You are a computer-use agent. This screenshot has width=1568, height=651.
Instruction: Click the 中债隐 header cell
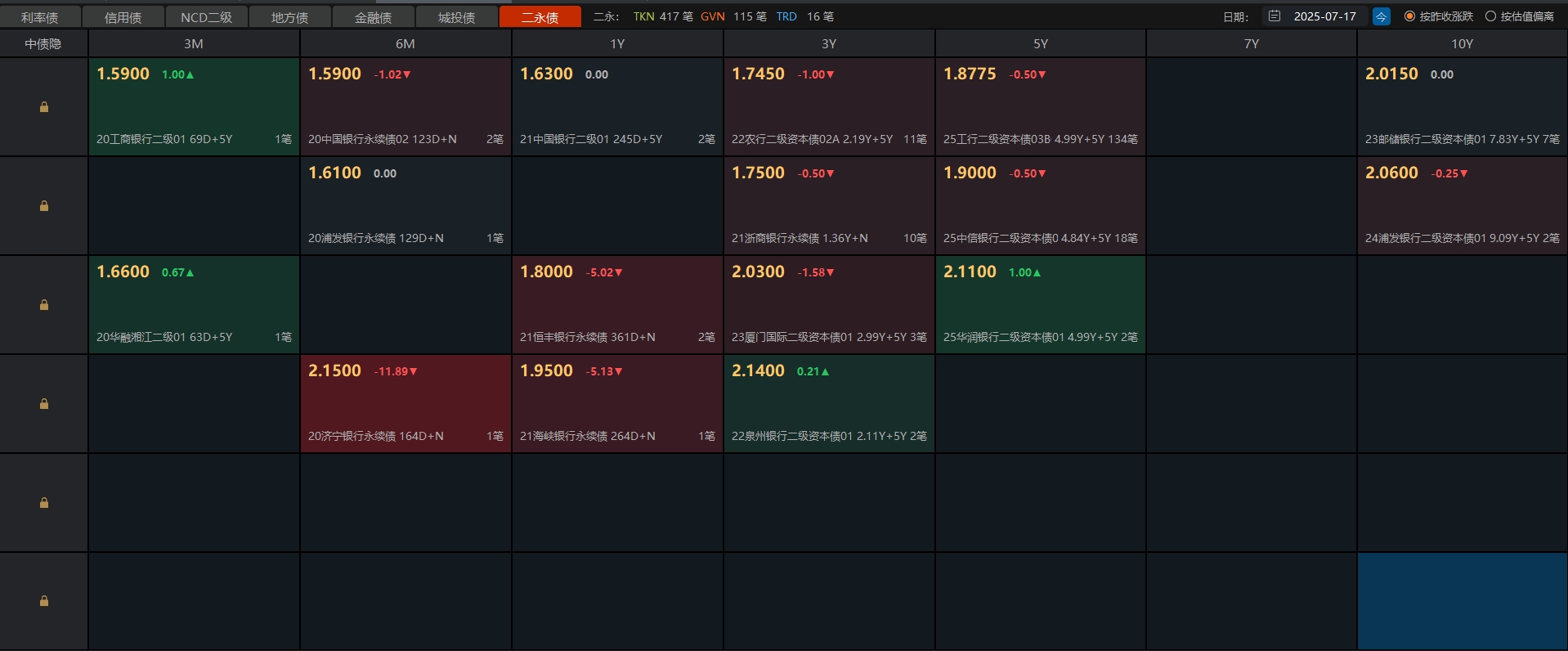pyautogui.click(x=43, y=44)
